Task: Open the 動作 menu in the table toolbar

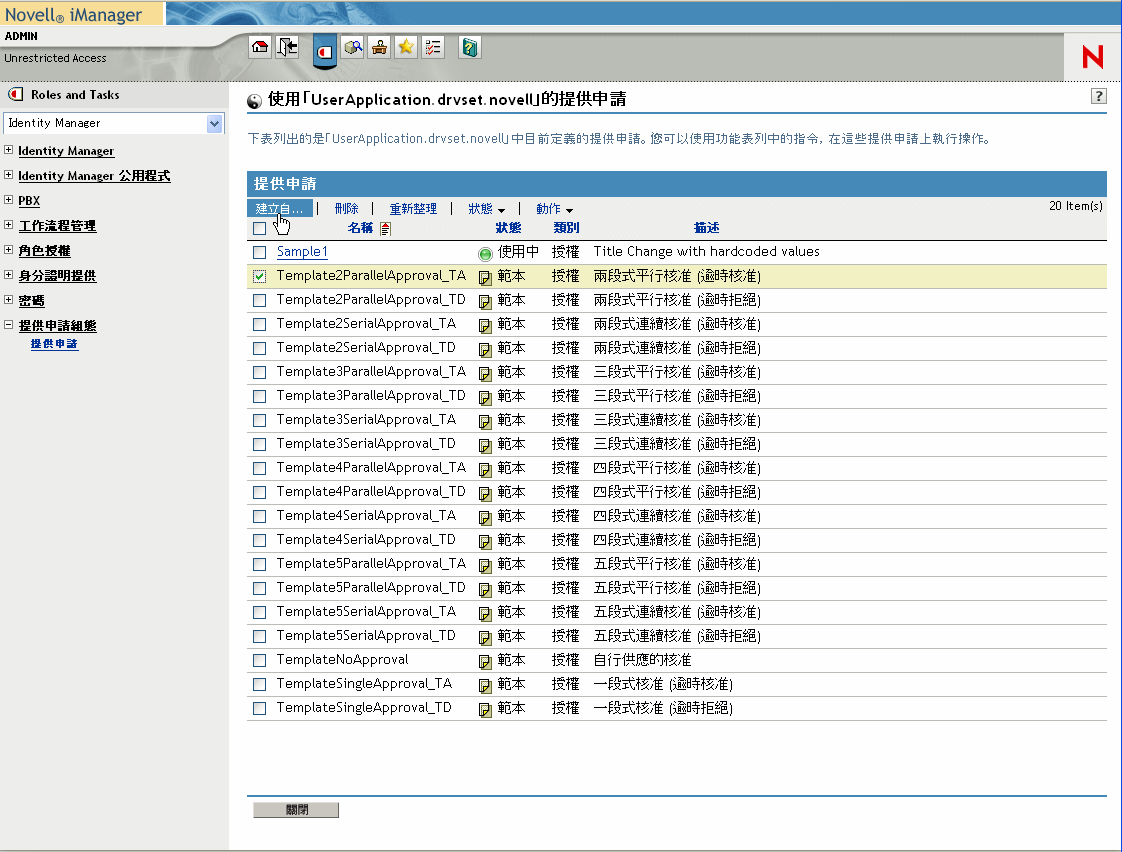Action: (x=554, y=209)
